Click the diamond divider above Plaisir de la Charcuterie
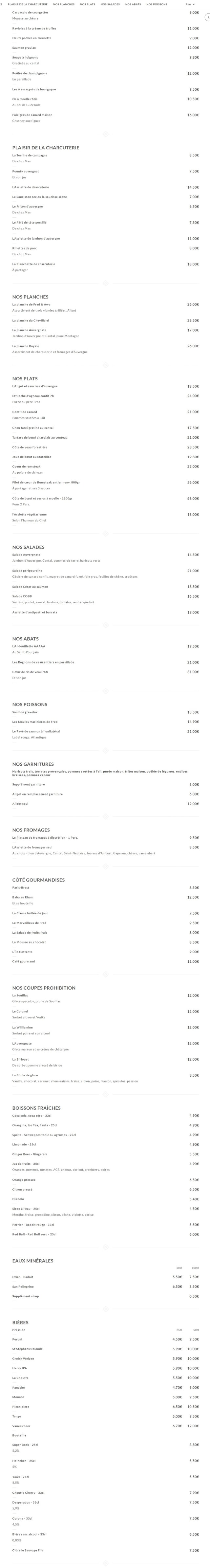 click(x=105, y=134)
